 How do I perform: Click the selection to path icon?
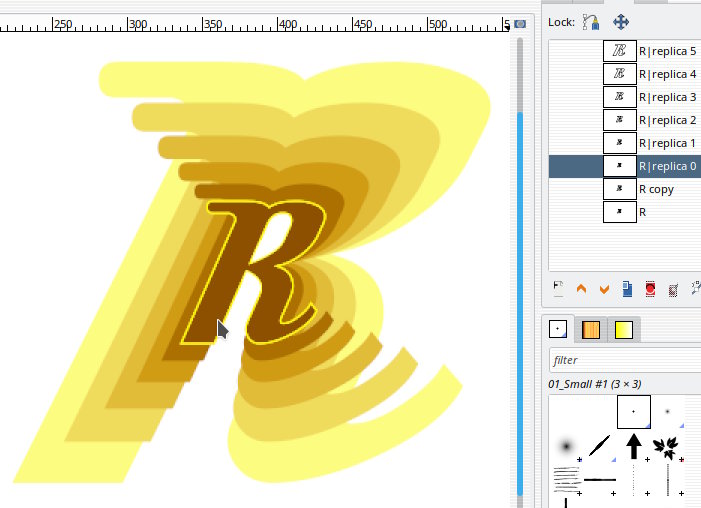click(673, 289)
